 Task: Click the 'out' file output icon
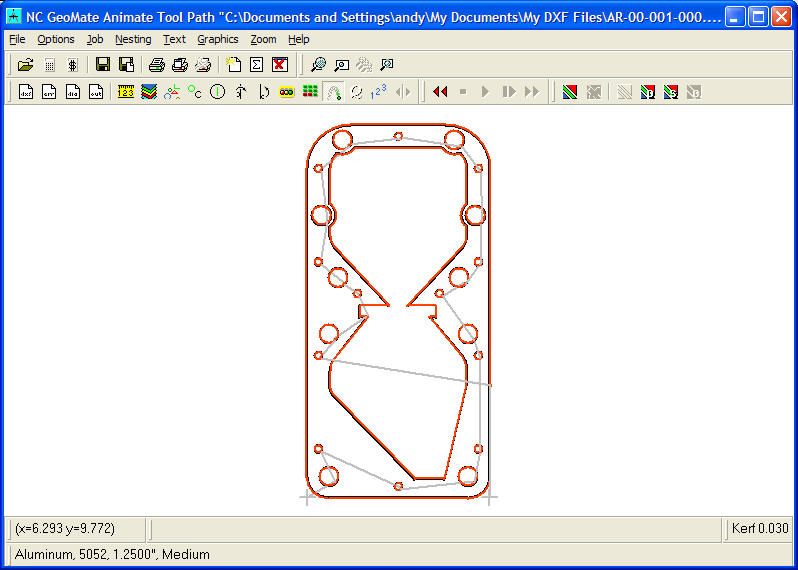click(x=96, y=92)
